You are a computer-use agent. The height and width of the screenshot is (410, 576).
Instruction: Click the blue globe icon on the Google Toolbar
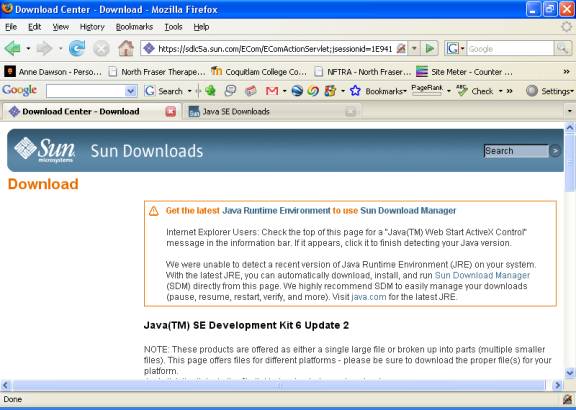tap(297, 91)
